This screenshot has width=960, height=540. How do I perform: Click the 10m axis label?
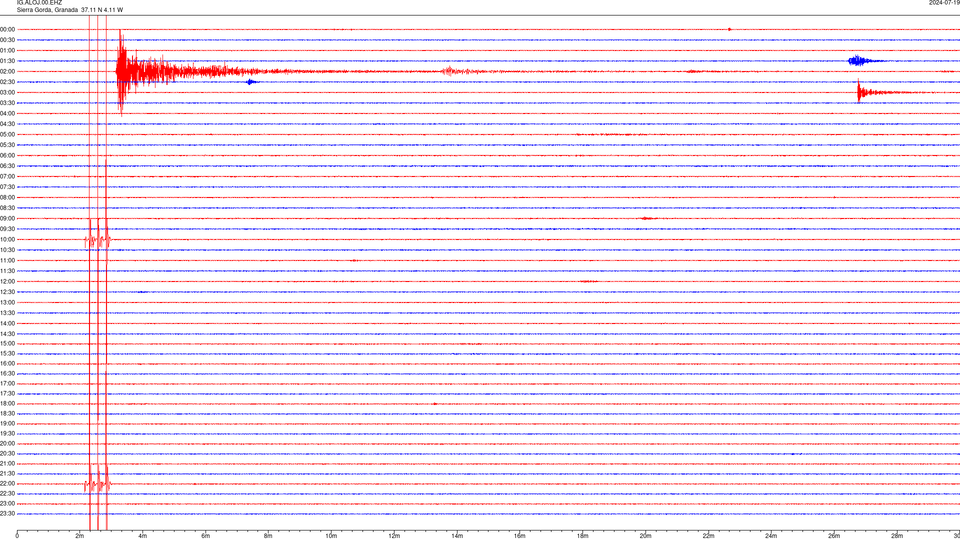click(x=331, y=536)
